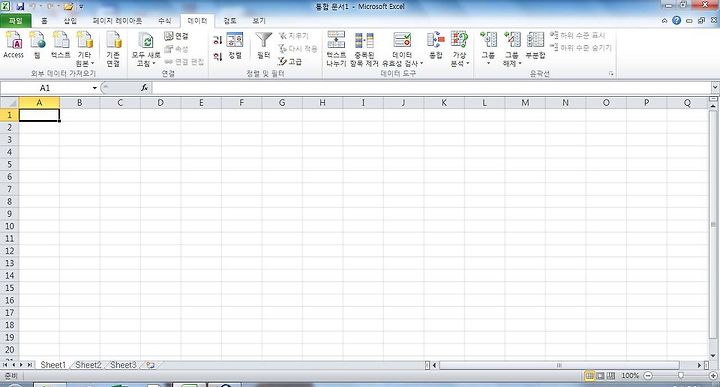Open the Name Box dropdown arrow

coord(95,88)
